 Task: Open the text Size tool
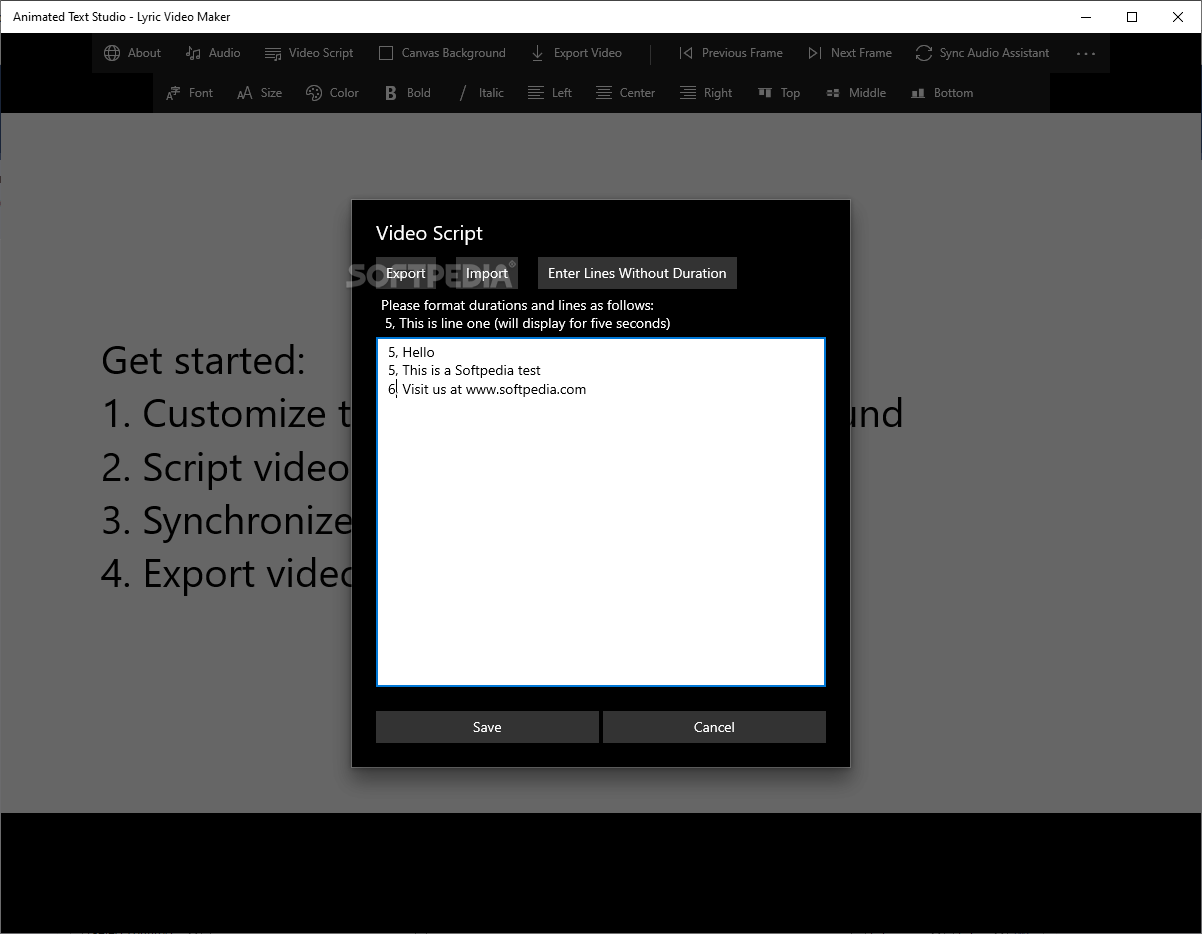coord(258,92)
